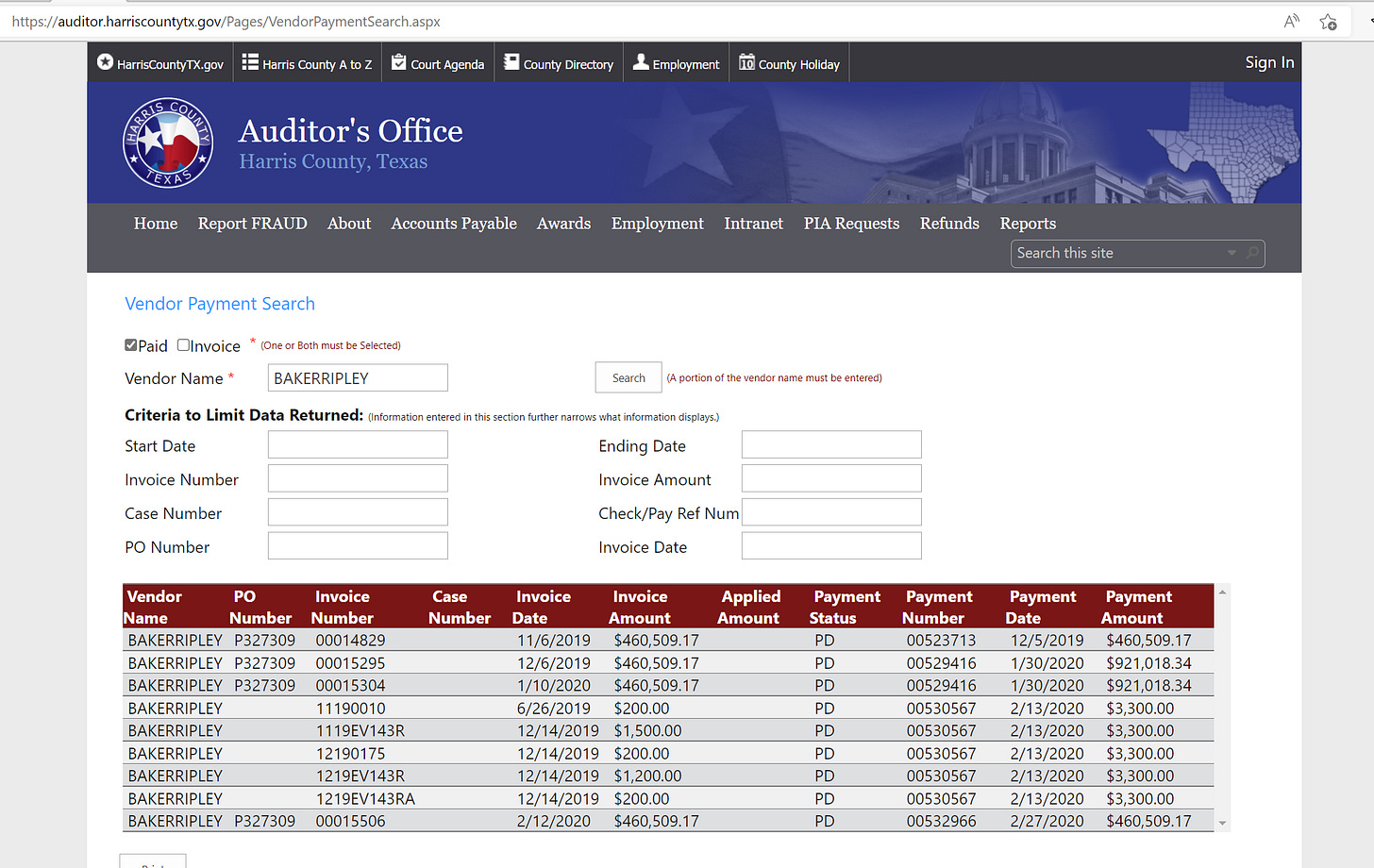Click the Payment Status column header
Image resolution: width=1374 pixels, height=868 pixels.
click(x=845, y=607)
